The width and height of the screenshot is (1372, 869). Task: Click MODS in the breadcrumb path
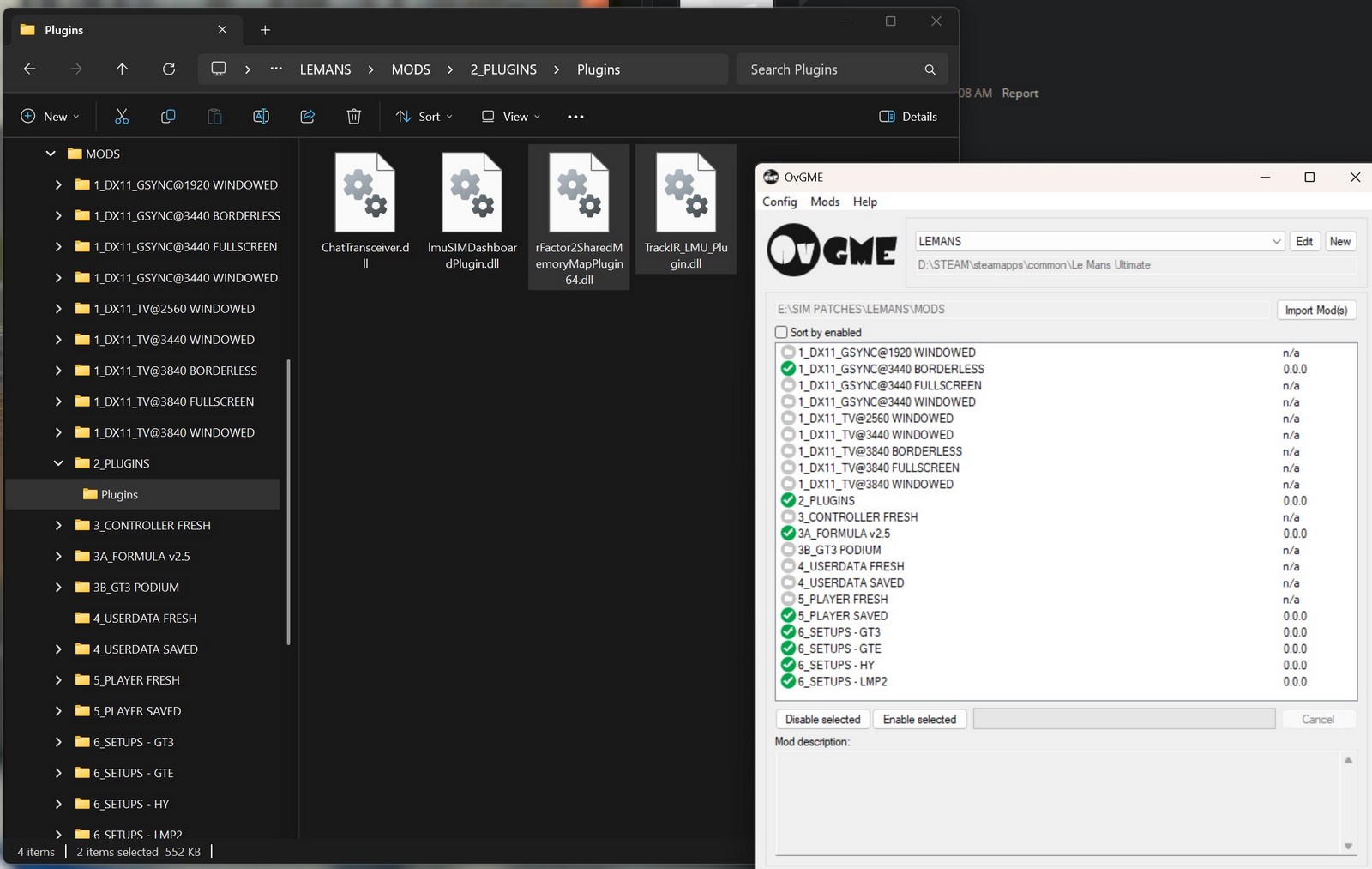tap(411, 69)
